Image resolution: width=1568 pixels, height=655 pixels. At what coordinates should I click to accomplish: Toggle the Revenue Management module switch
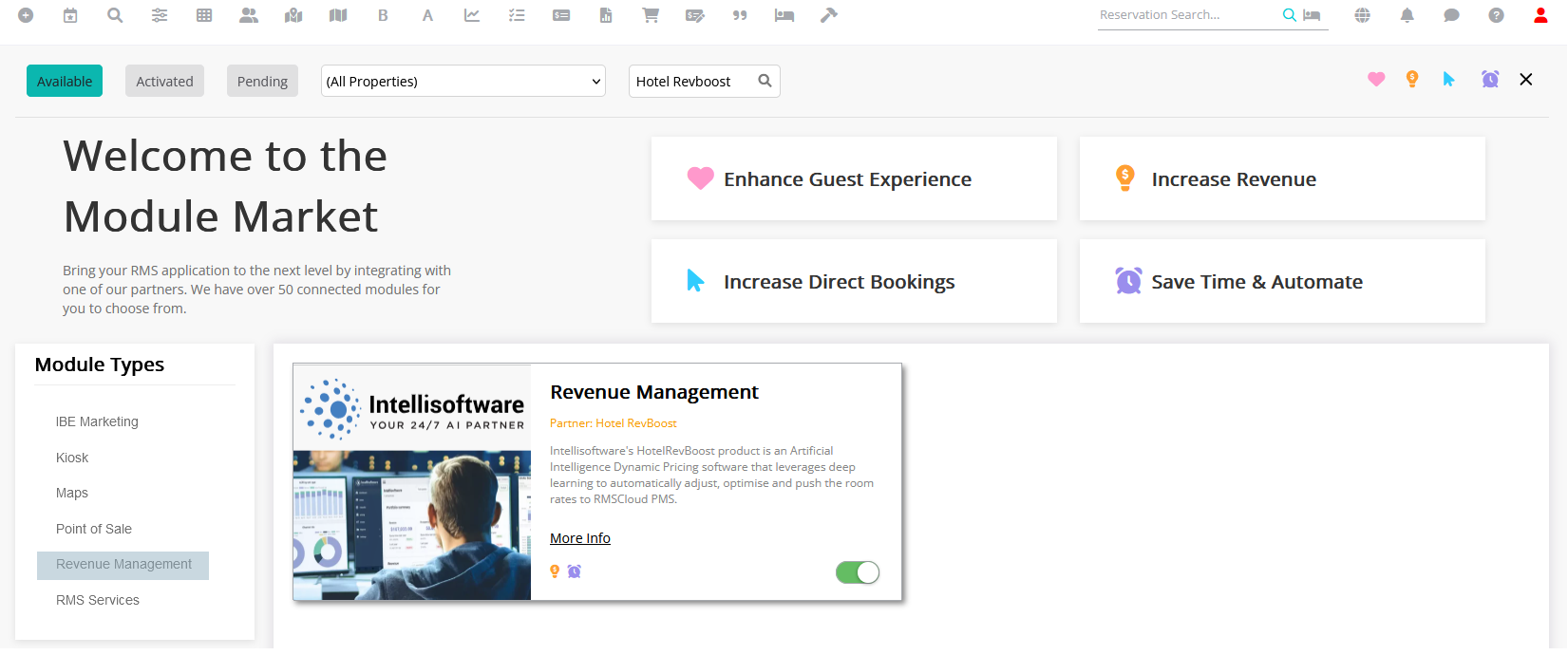(858, 572)
